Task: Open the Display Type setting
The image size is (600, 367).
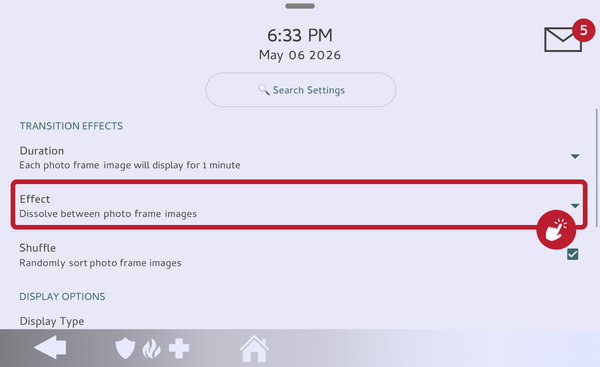Action: [x=52, y=321]
